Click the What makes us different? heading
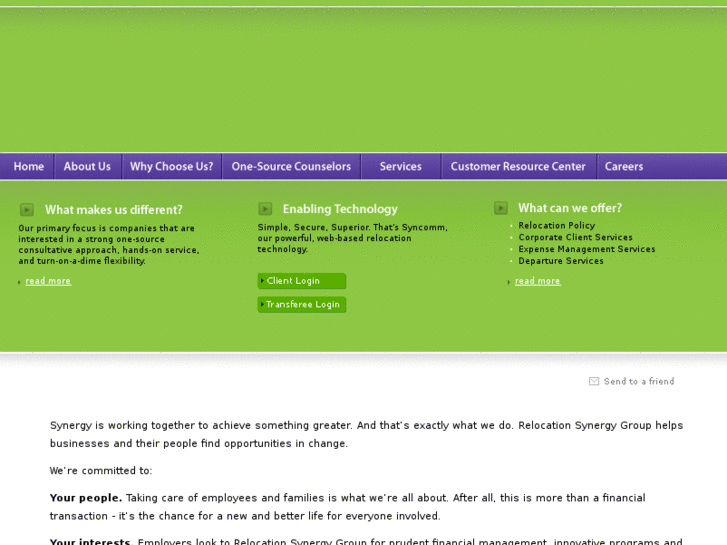727x545 pixels. coord(114,210)
